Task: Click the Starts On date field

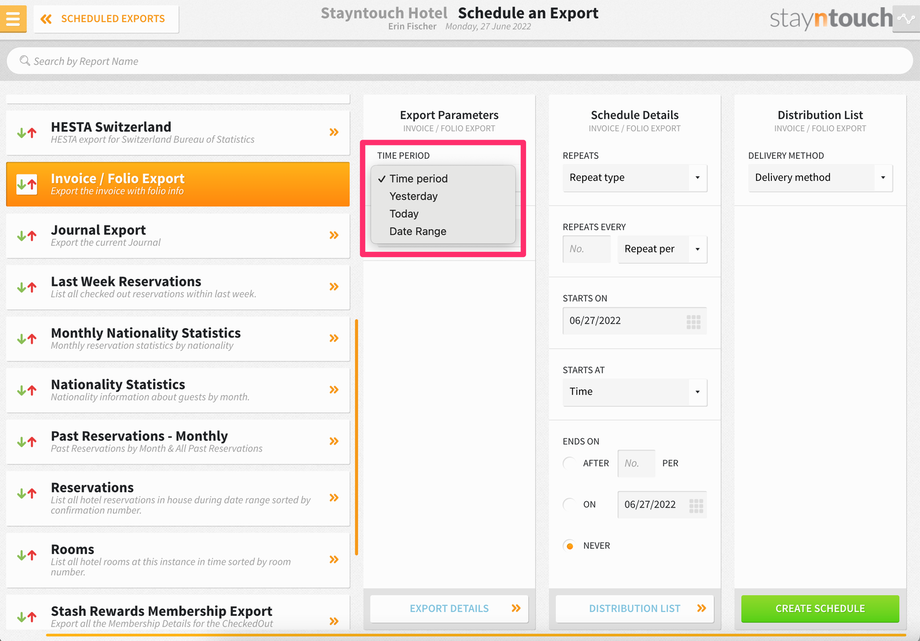Action: [x=634, y=320]
